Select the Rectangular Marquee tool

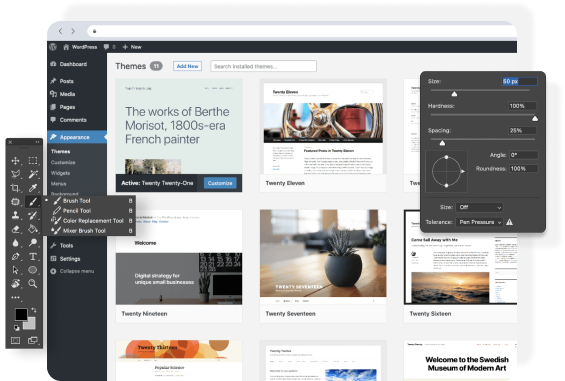tap(33, 161)
